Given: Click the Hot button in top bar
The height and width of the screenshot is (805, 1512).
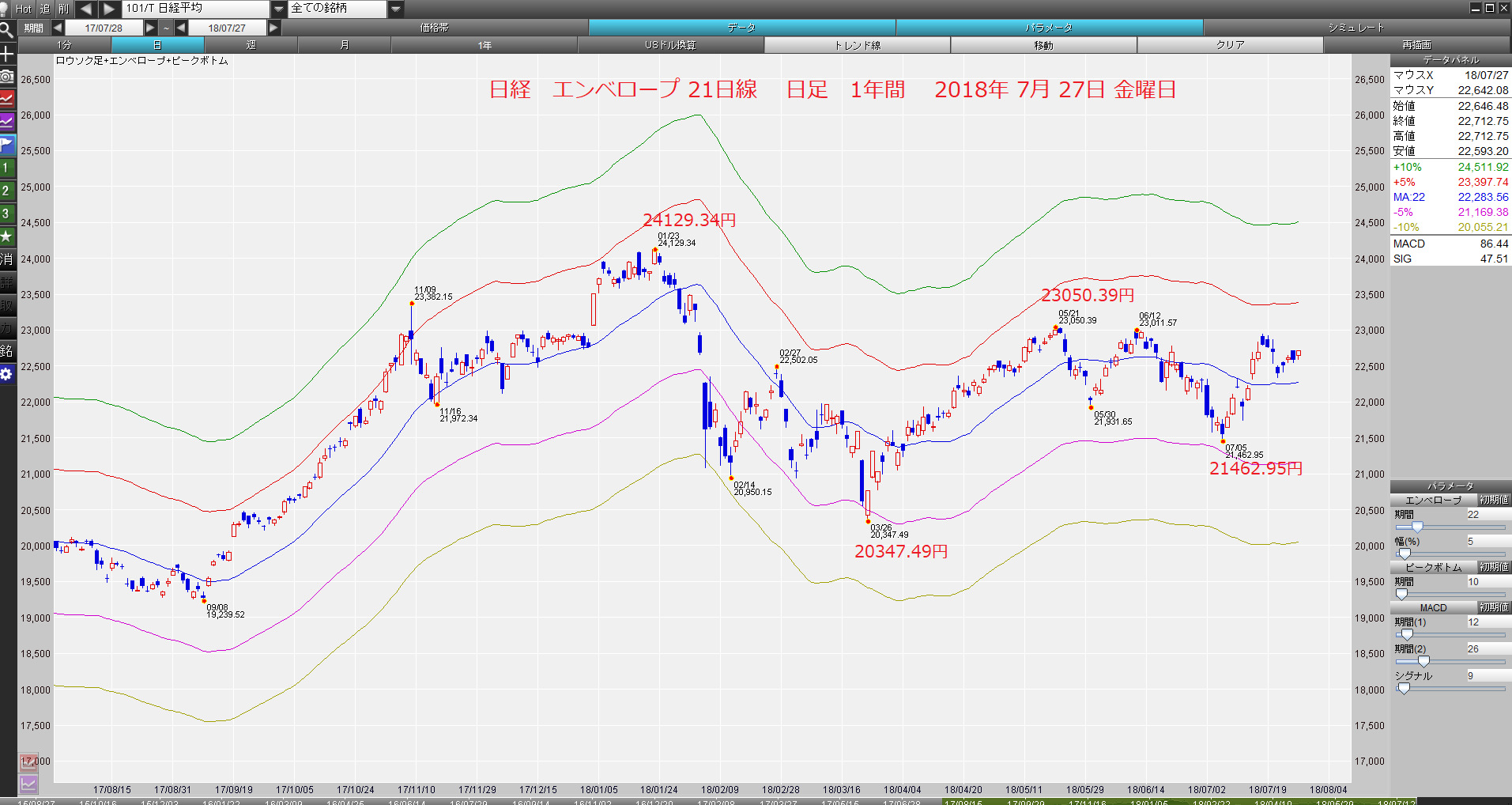Looking at the screenshot, I should 24,9.
